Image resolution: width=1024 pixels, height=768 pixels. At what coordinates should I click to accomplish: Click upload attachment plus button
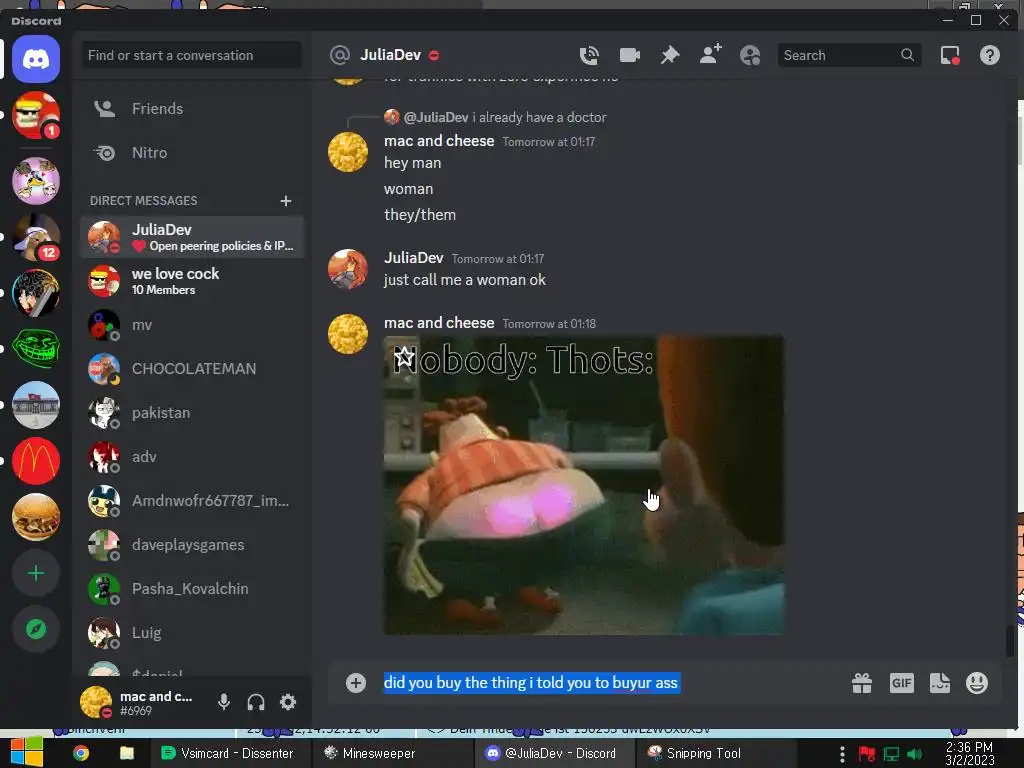[x=356, y=683]
